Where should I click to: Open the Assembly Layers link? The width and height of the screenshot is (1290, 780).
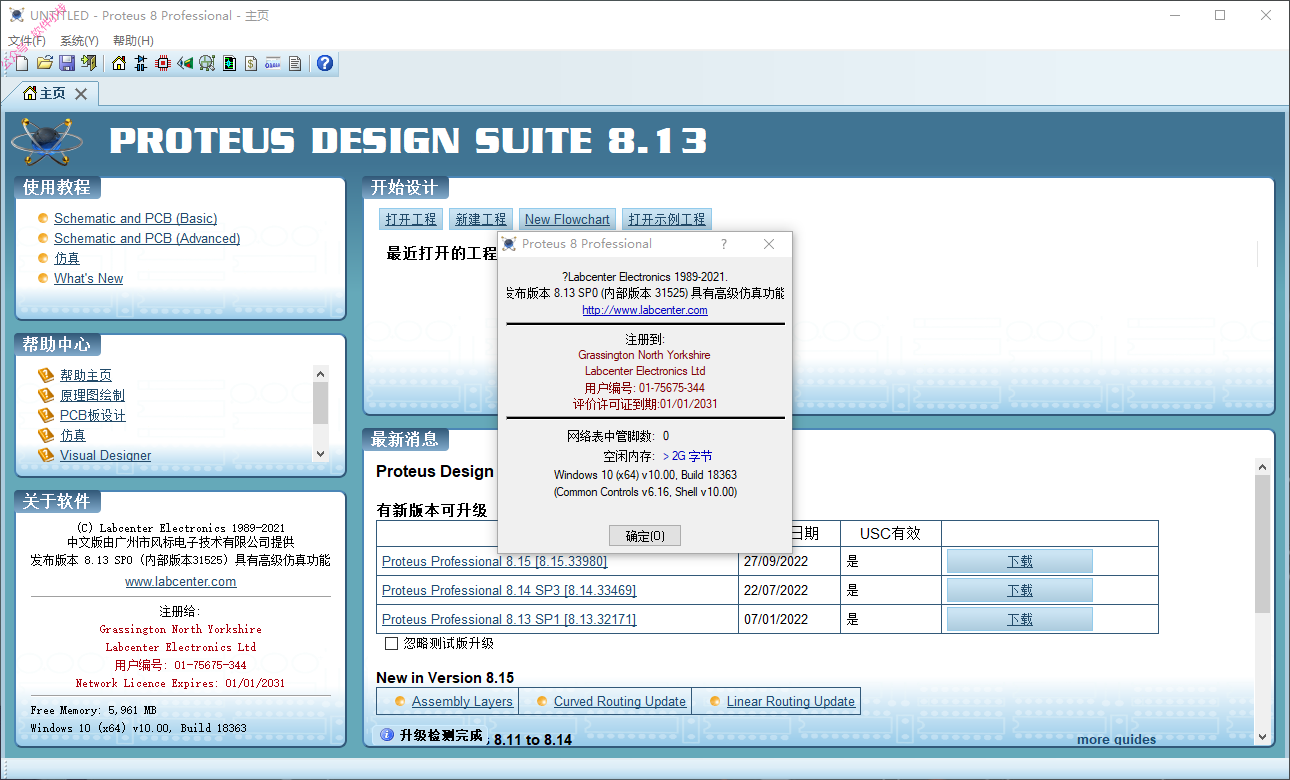[x=462, y=701]
